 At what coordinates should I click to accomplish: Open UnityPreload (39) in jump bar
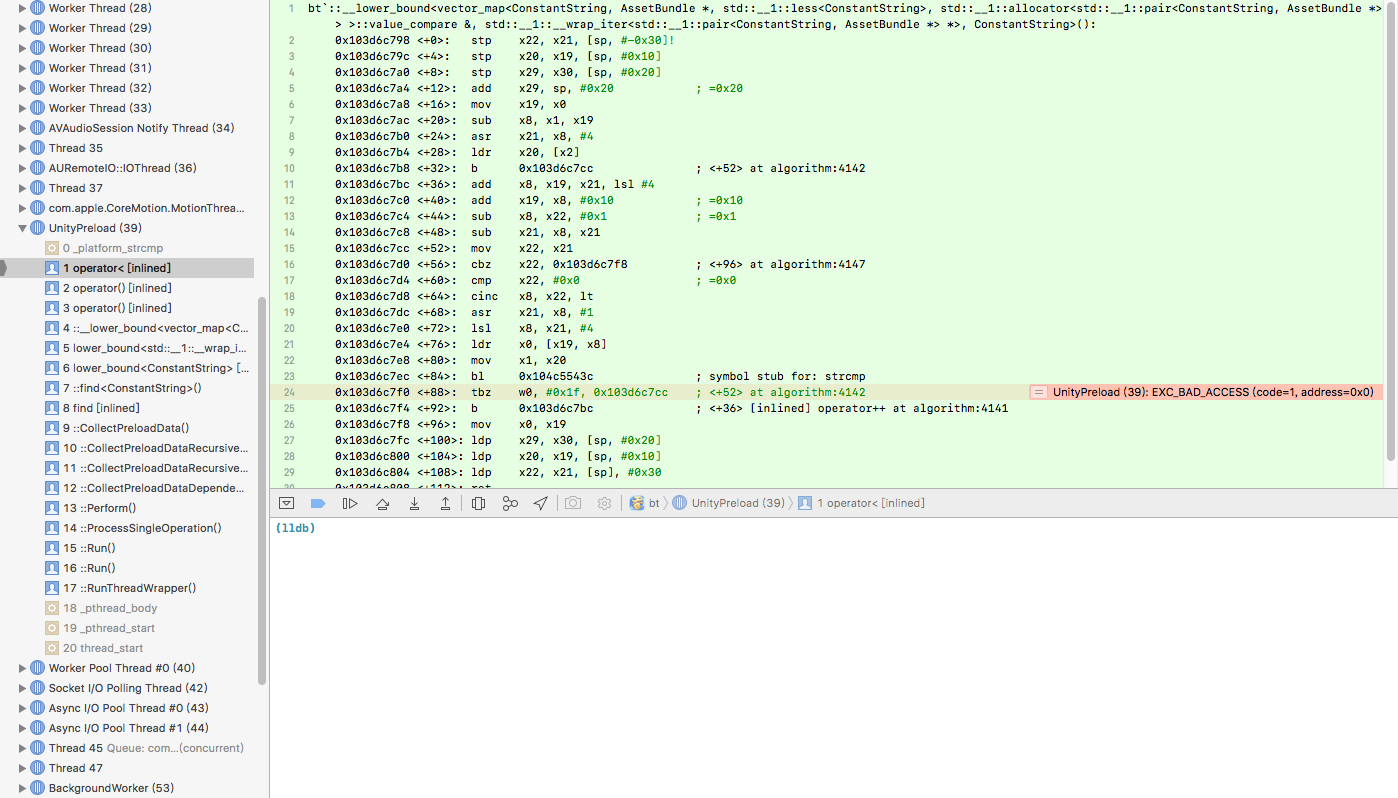point(729,503)
